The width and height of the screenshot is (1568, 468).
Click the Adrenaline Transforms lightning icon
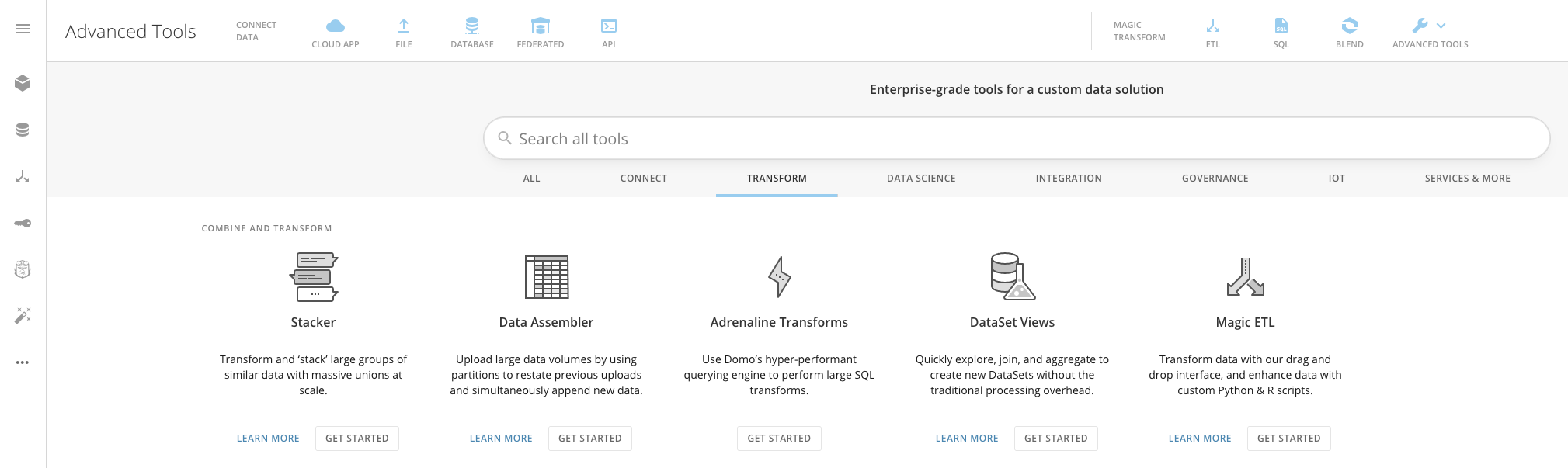(x=780, y=276)
